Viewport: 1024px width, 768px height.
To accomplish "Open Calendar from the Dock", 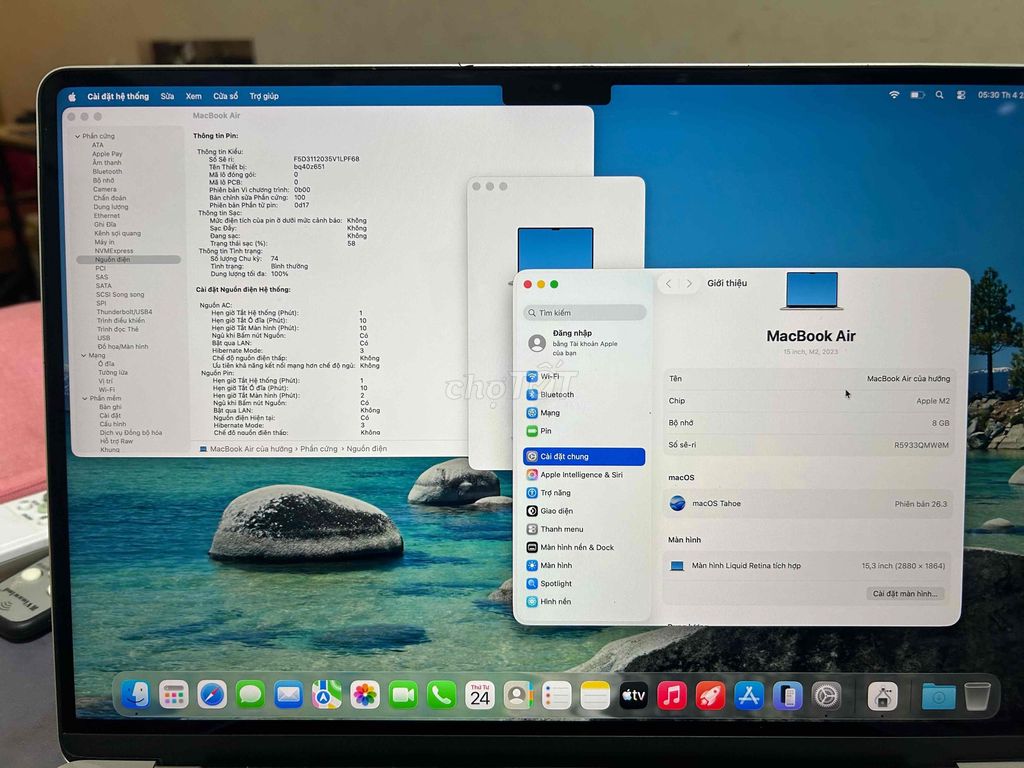I will [x=480, y=696].
